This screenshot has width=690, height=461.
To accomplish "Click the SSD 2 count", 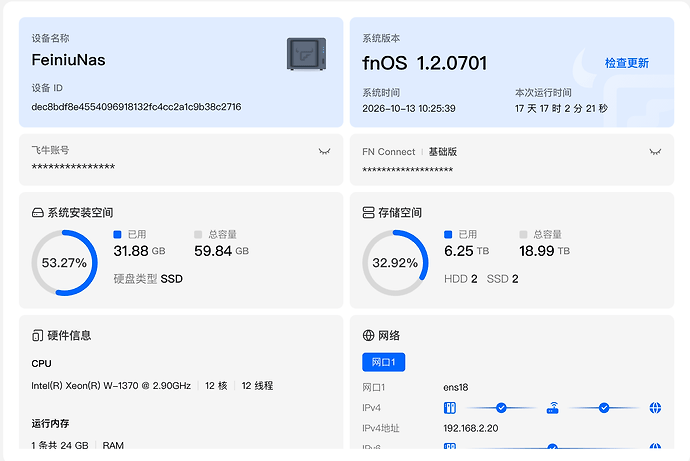I will click(x=503, y=279).
